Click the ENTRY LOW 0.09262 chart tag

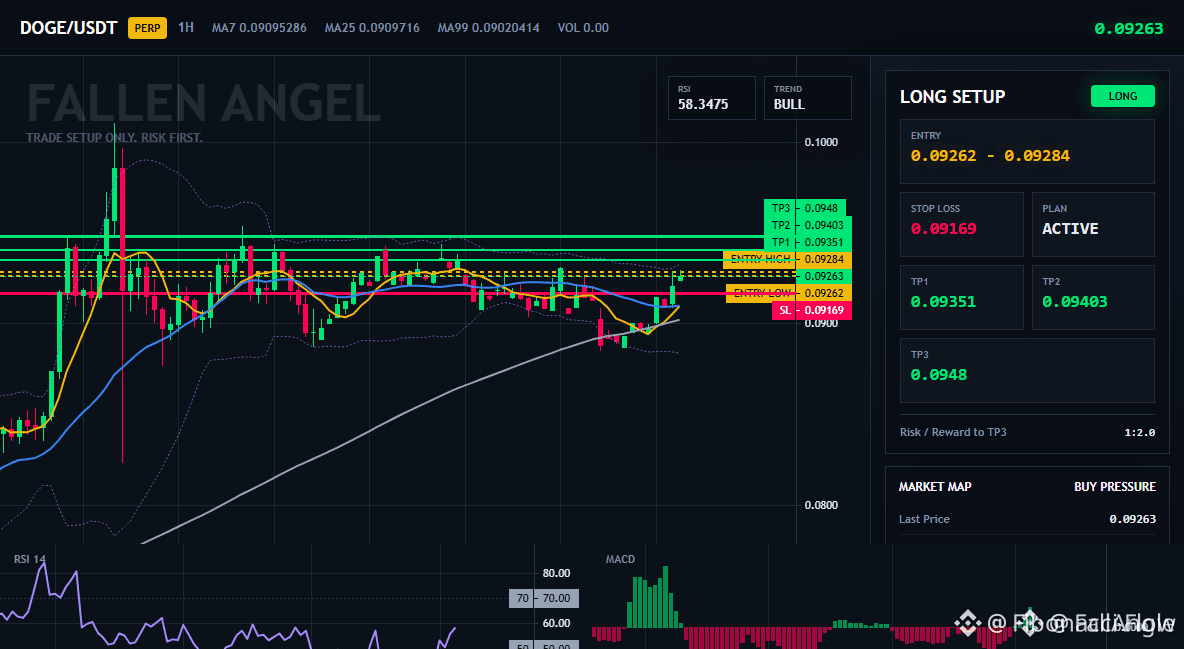(x=789, y=293)
